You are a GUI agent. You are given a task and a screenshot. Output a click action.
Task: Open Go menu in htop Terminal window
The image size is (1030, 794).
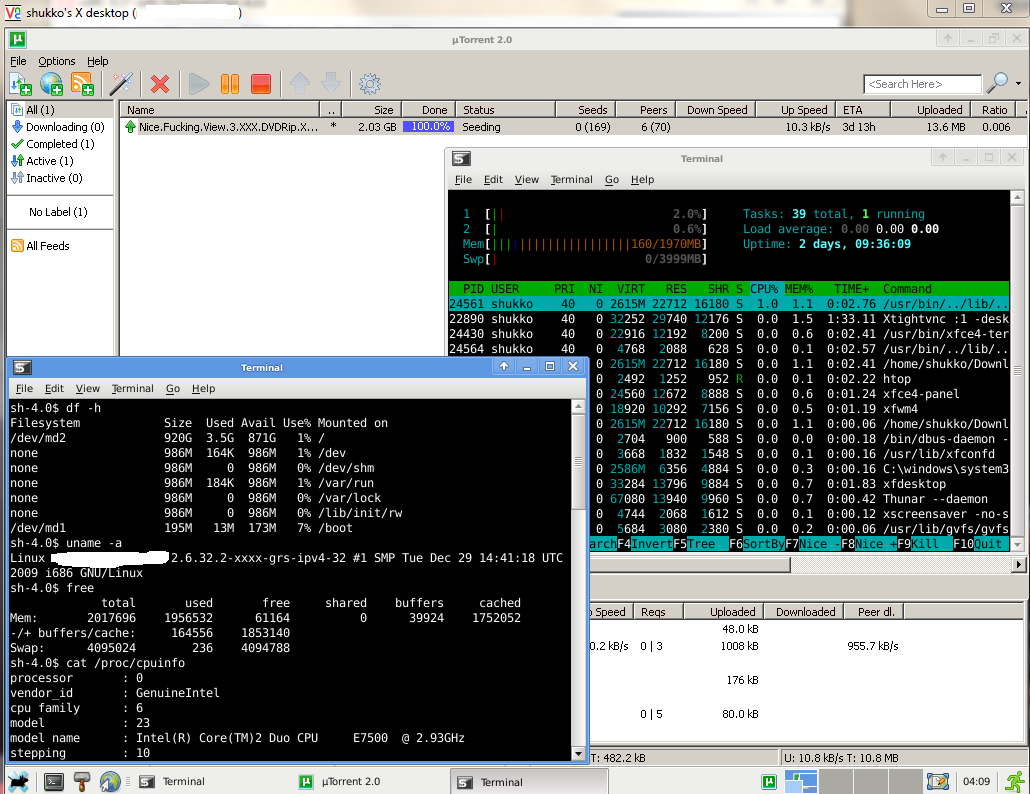click(612, 179)
